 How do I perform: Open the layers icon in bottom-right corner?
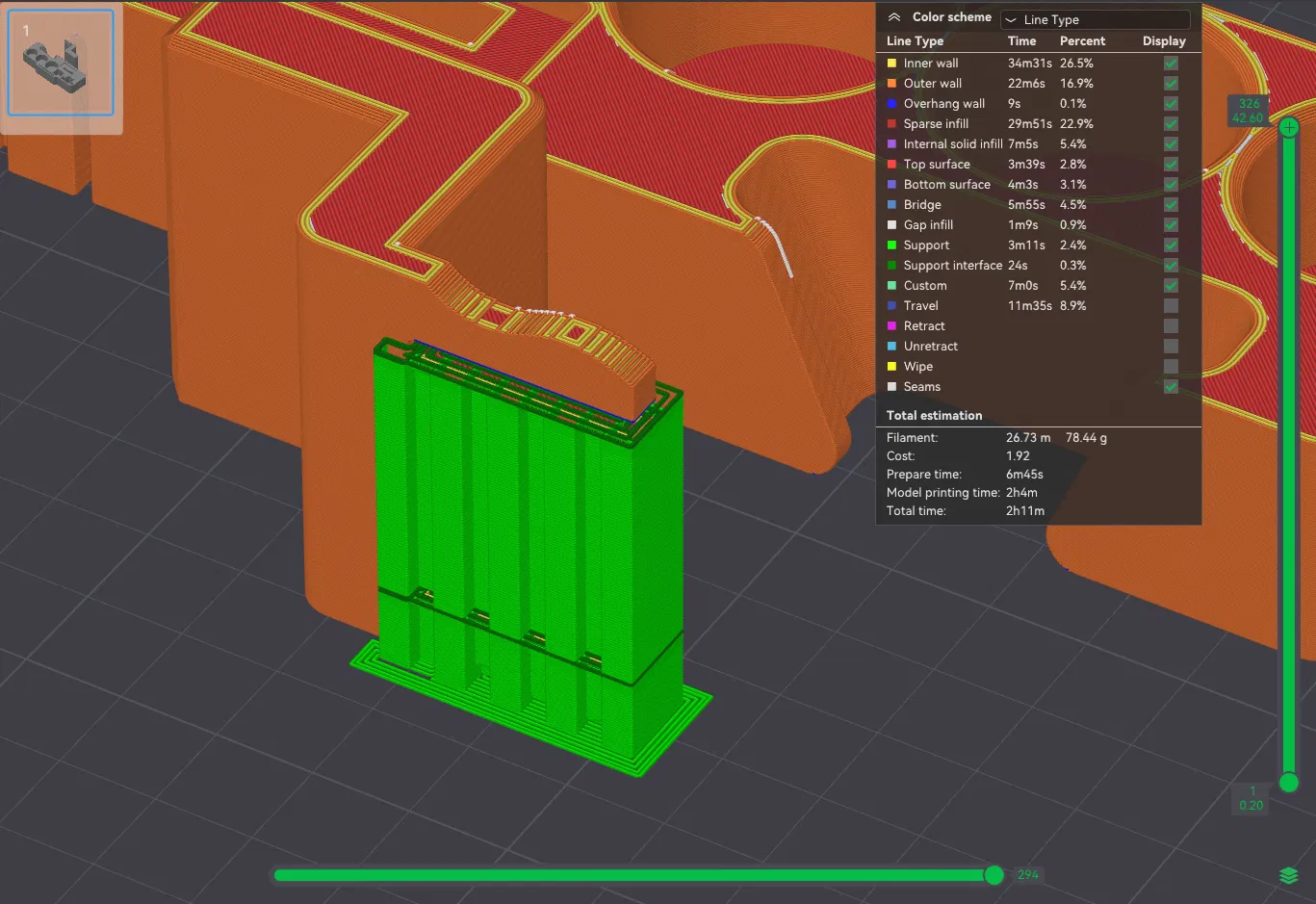(1289, 875)
